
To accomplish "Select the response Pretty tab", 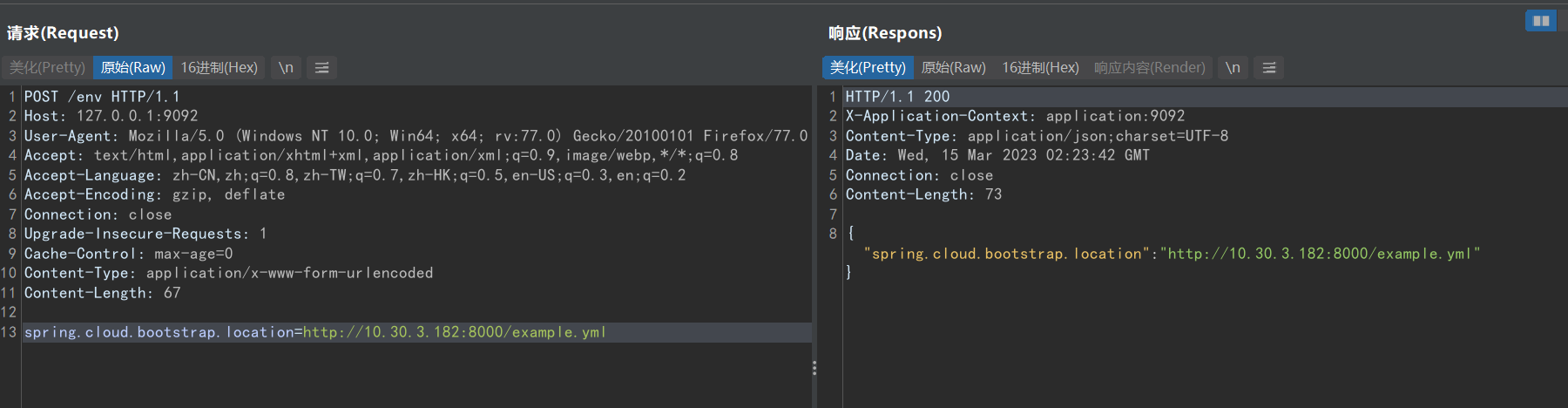I will 868,68.
